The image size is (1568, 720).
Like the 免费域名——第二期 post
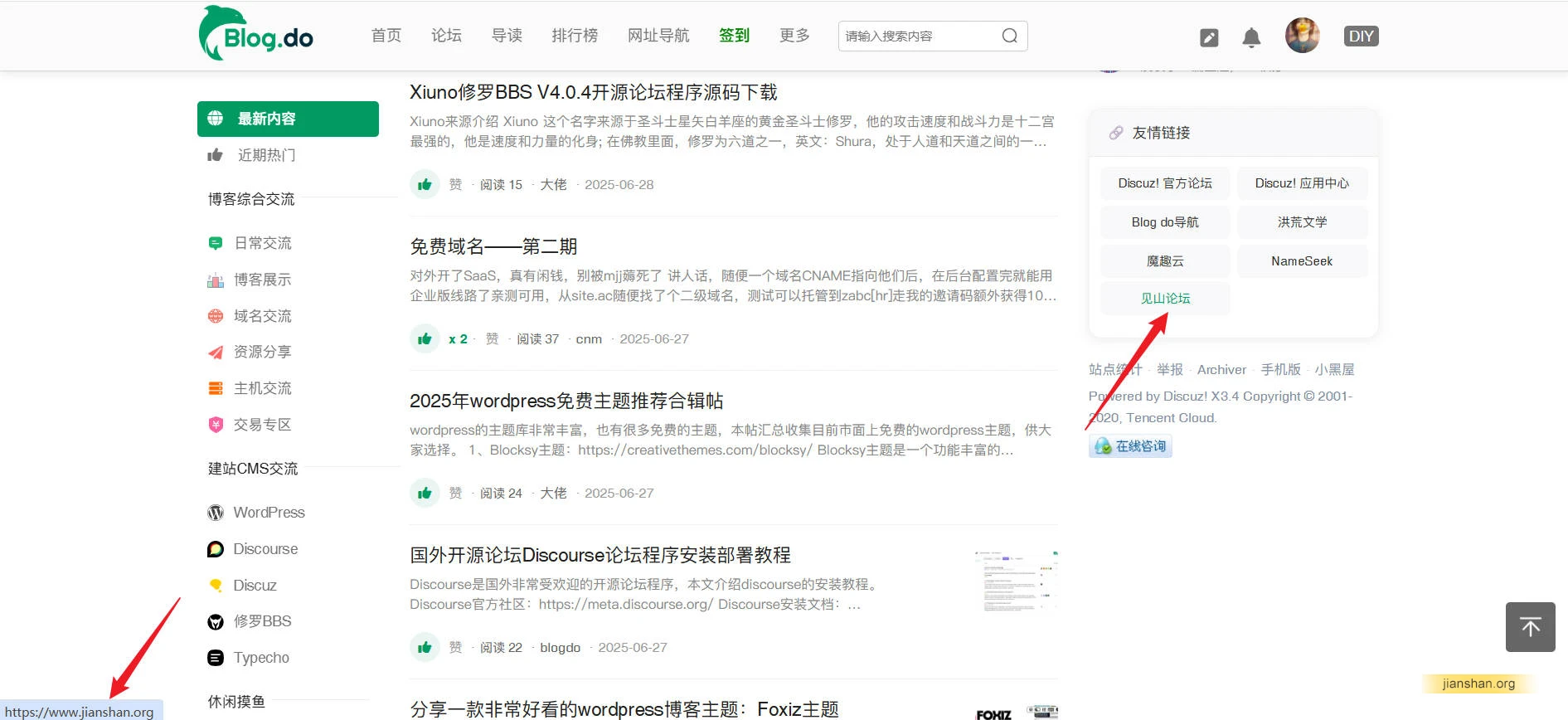(x=425, y=338)
